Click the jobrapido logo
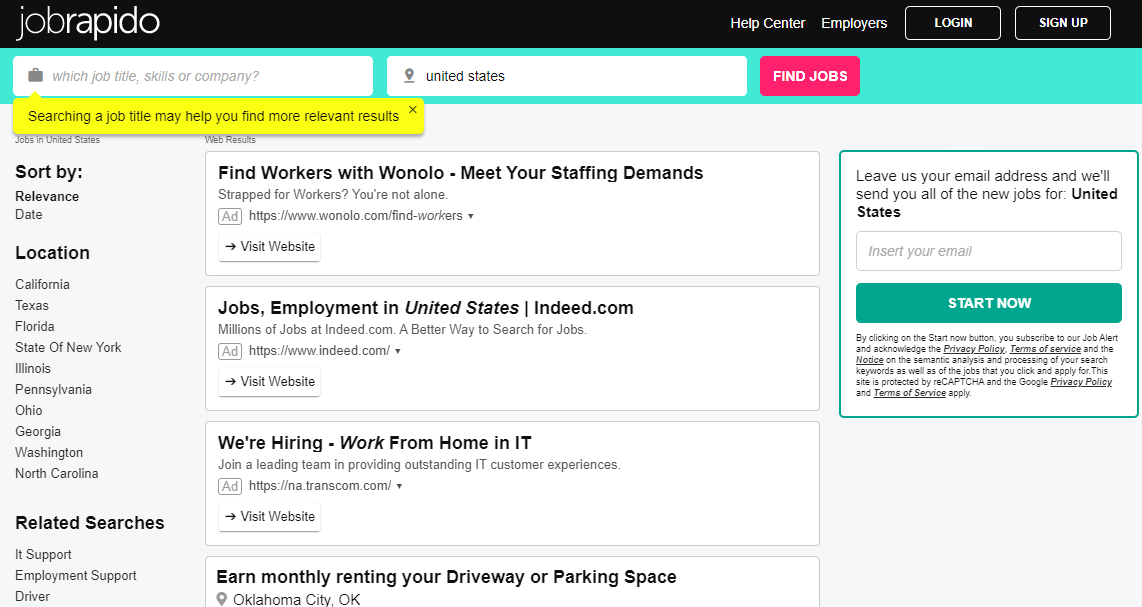This screenshot has width=1142, height=607. pos(87,22)
